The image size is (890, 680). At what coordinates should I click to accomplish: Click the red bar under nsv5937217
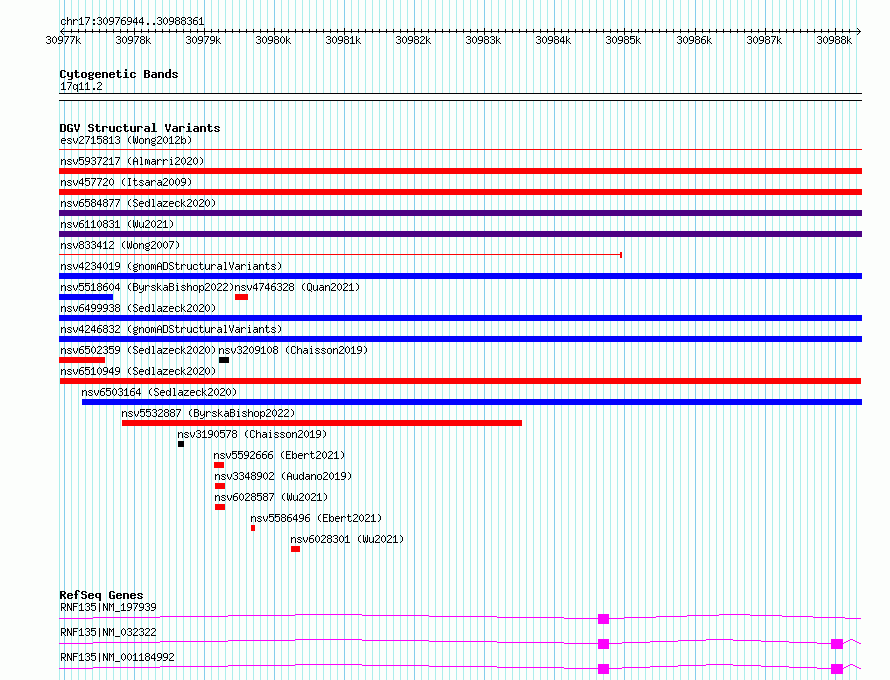pos(460,171)
